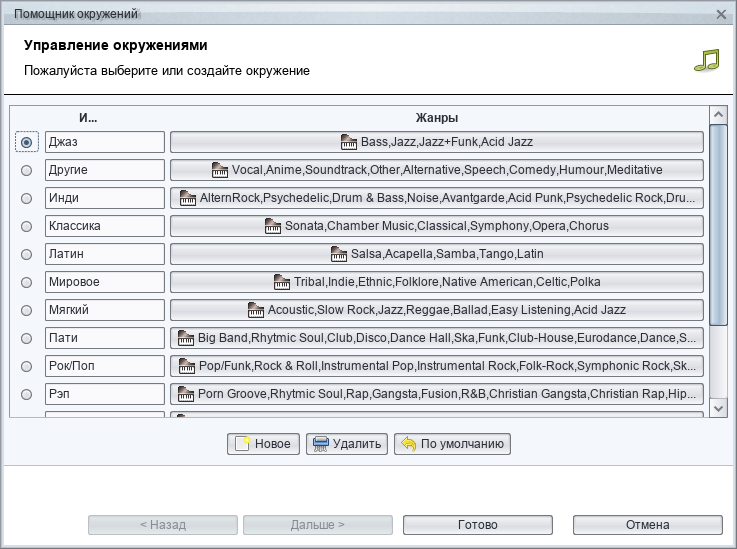
Task: Click the Пати name field
Action: coord(105,338)
